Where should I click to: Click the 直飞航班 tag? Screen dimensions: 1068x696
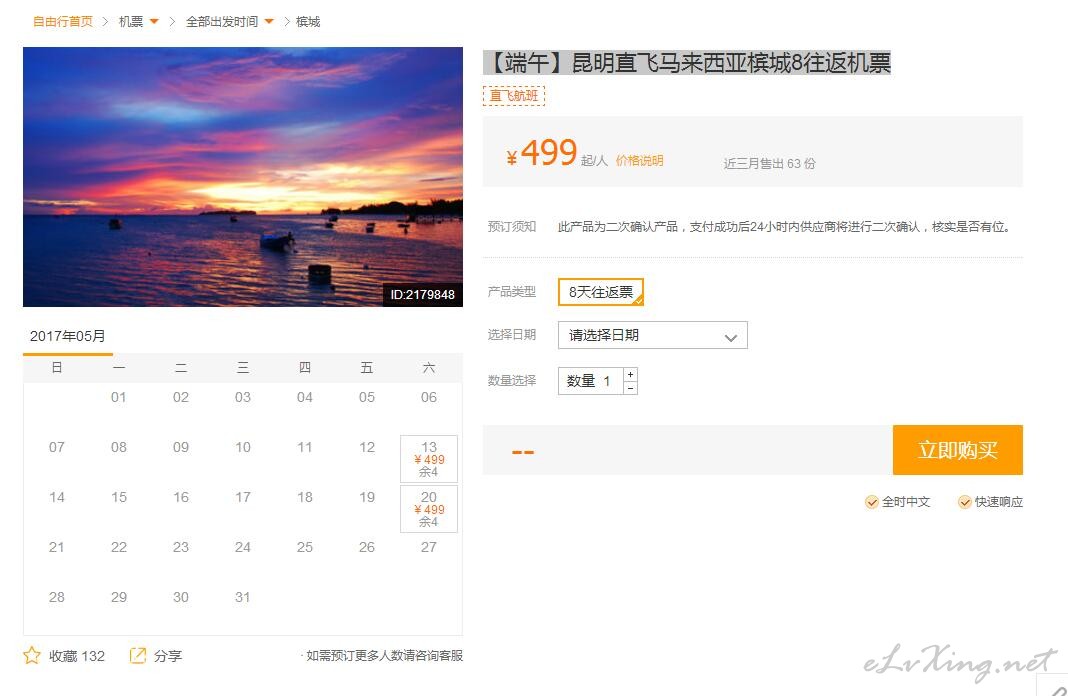coord(514,96)
